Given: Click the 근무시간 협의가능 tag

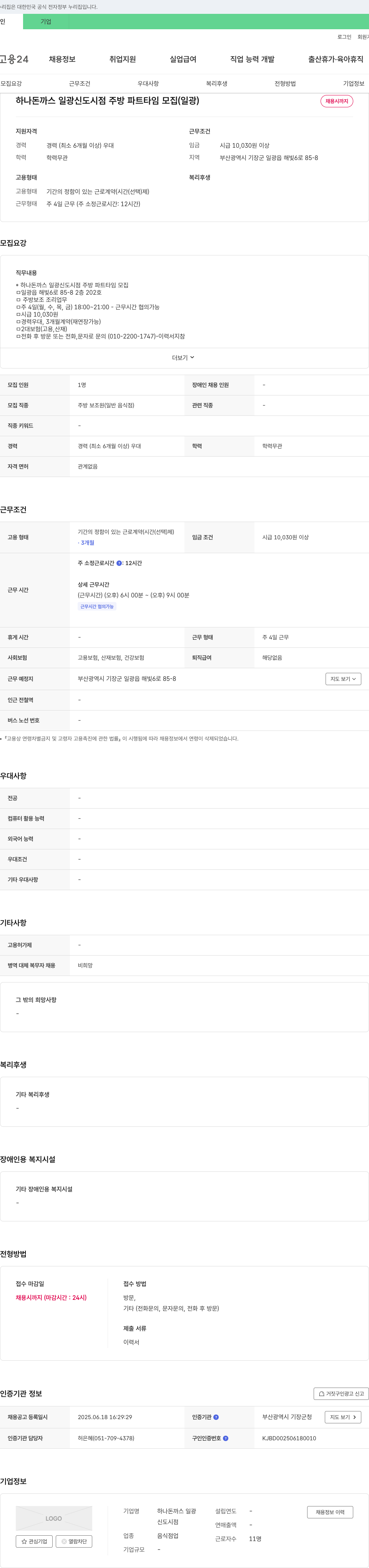Looking at the screenshot, I should [96, 606].
